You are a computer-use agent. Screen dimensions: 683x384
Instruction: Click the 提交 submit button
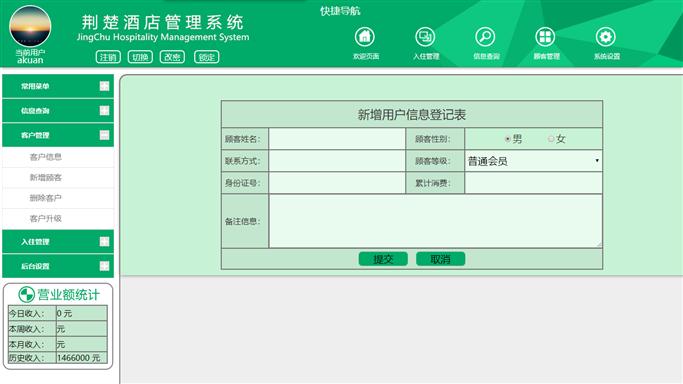pos(383,259)
